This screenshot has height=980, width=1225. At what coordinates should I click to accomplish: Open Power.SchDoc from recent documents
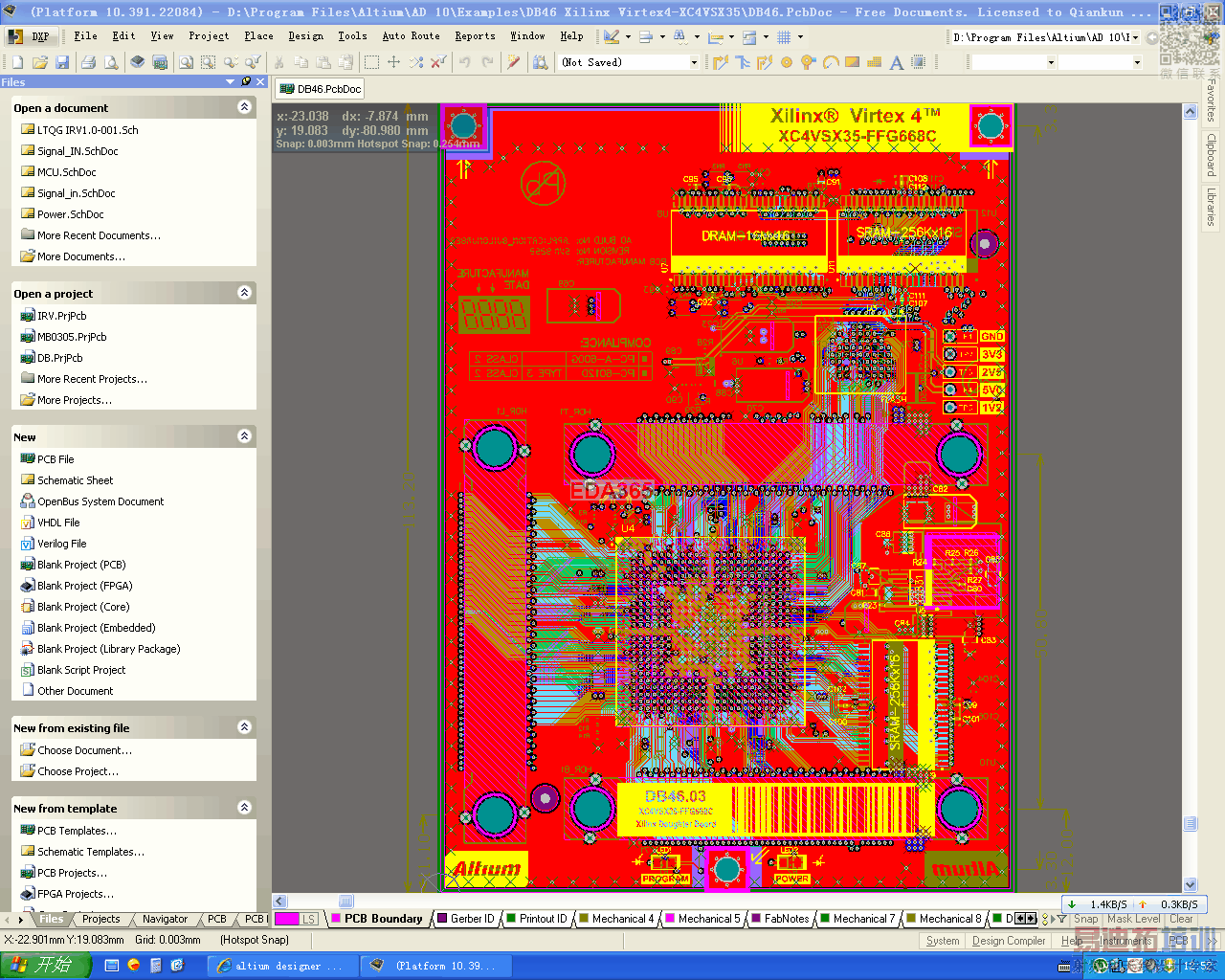70,214
